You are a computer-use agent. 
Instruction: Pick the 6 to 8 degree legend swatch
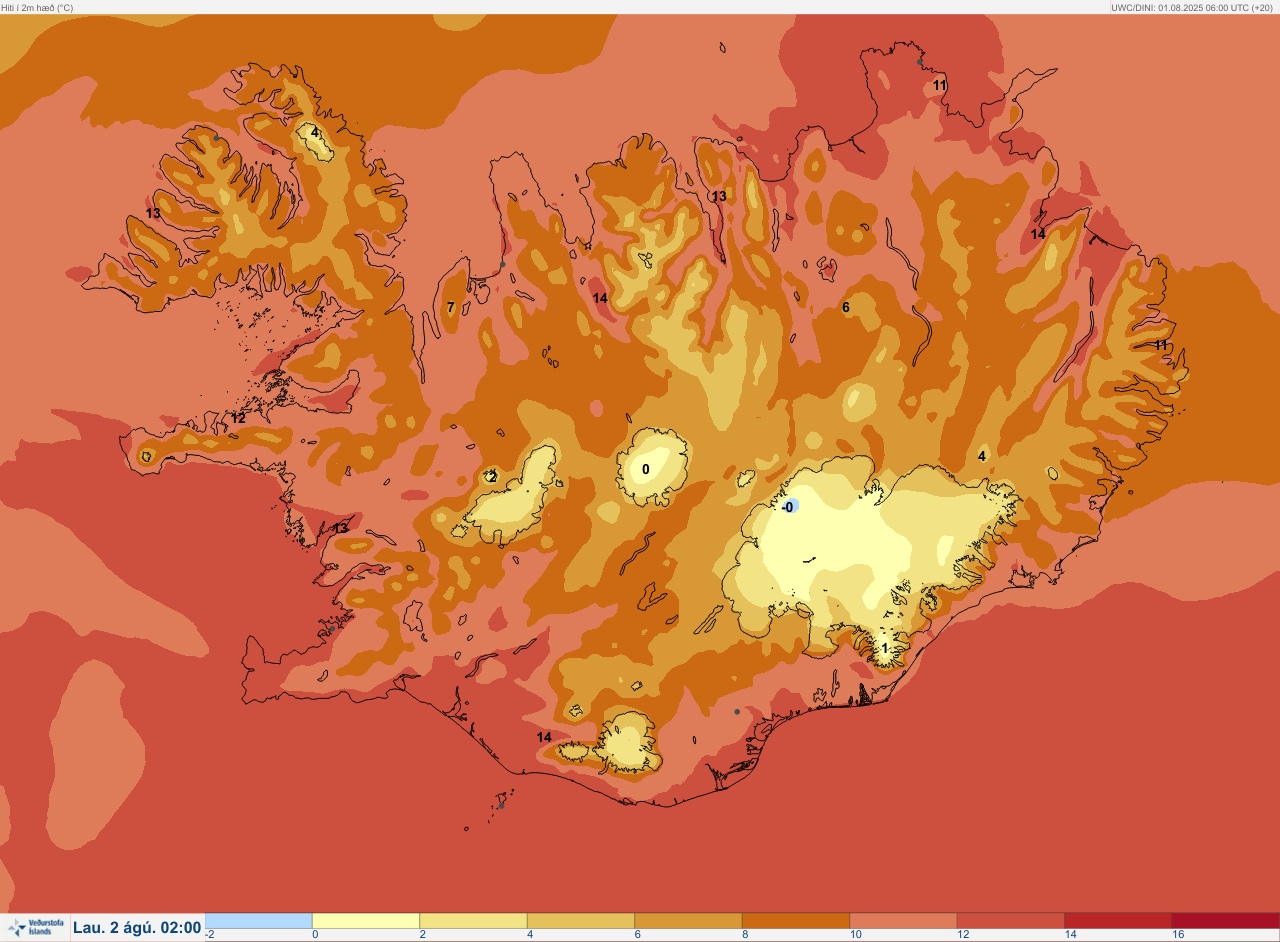(688, 920)
